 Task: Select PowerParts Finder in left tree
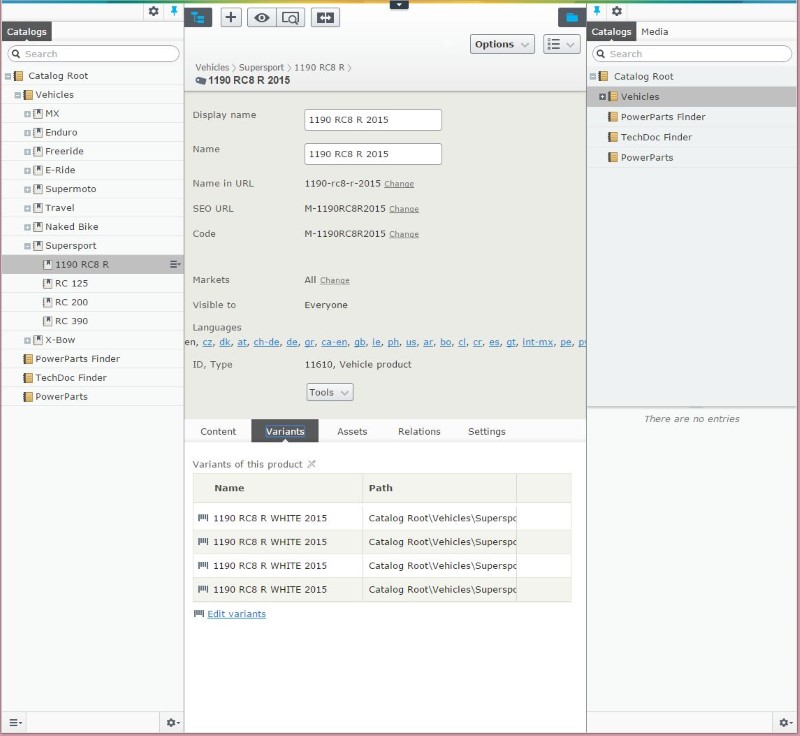(78, 359)
